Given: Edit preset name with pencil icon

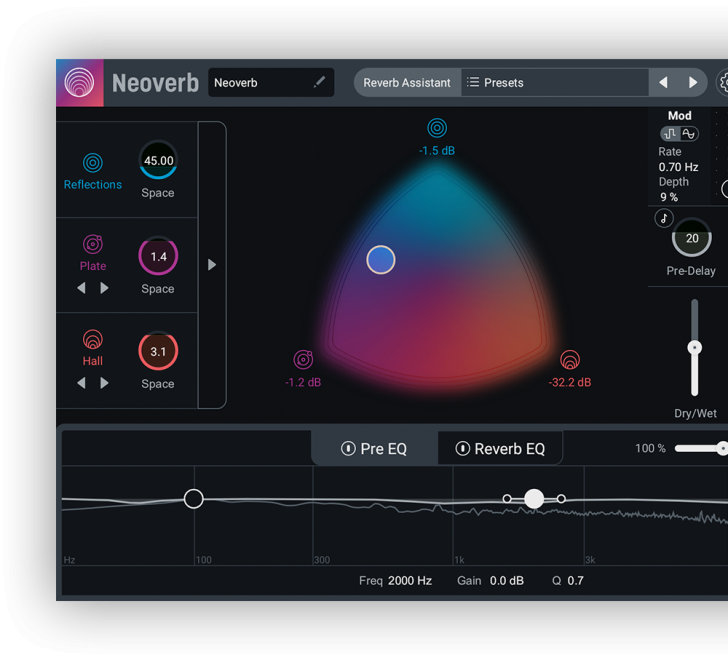Looking at the screenshot, I should click(319, 83).
